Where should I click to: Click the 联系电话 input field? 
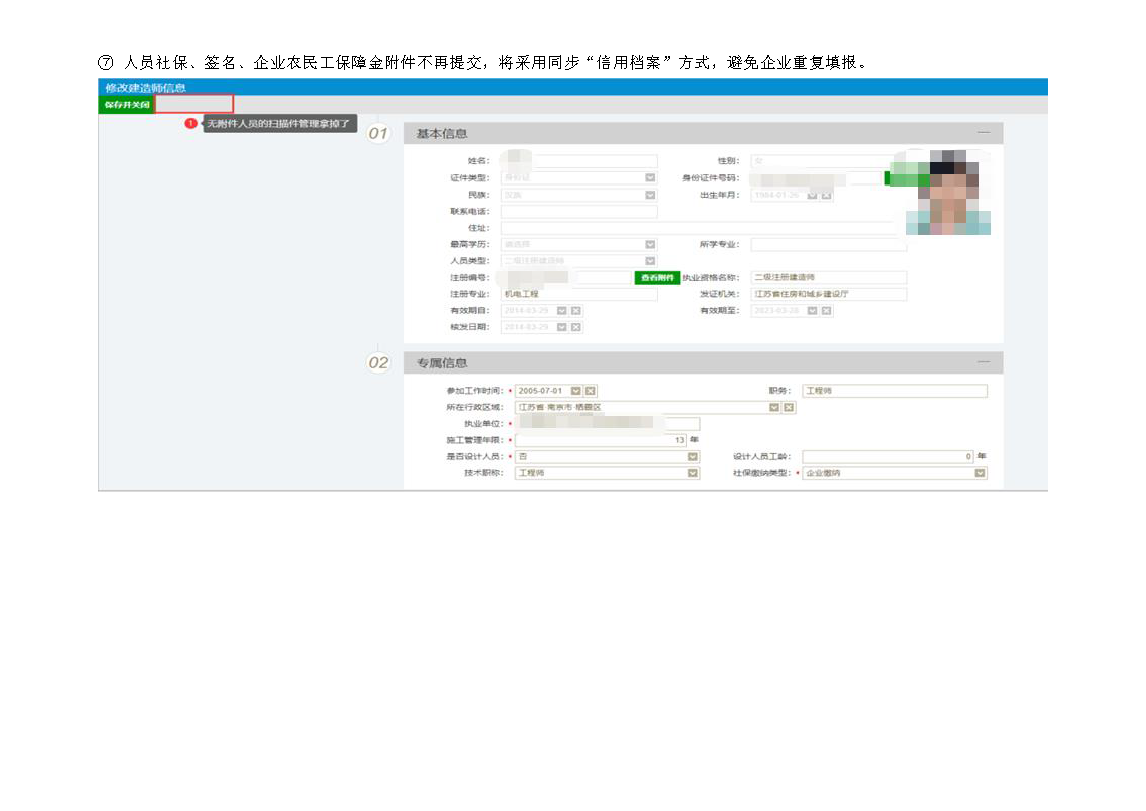(579, 211)
